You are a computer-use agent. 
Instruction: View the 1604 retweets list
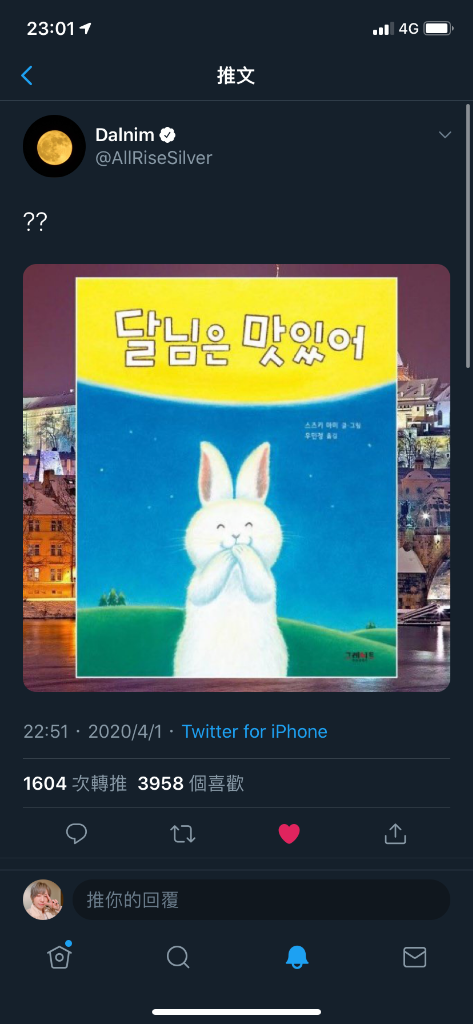pyautogui.click(x=75, y=784)
